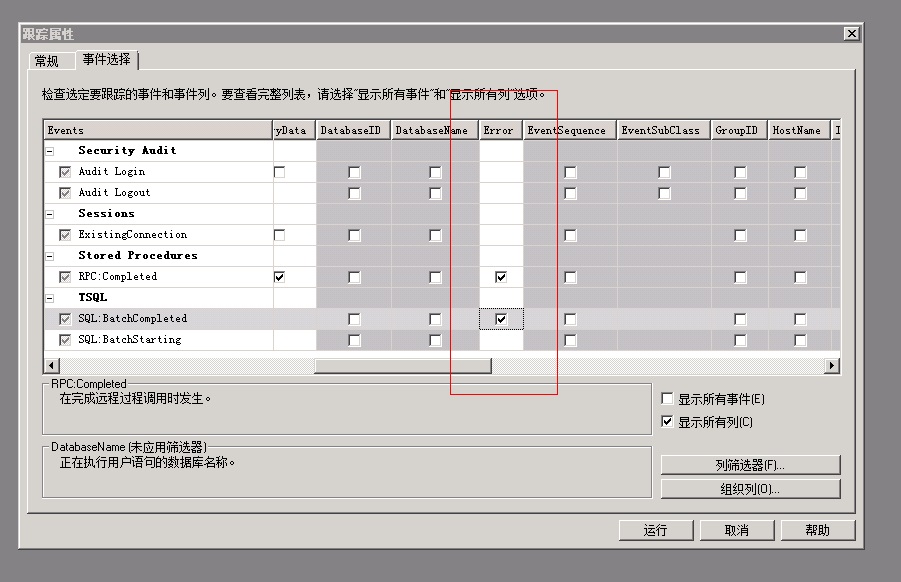Click the 帮助 button
Screen dimensions: 901x582
click(818, 530)
